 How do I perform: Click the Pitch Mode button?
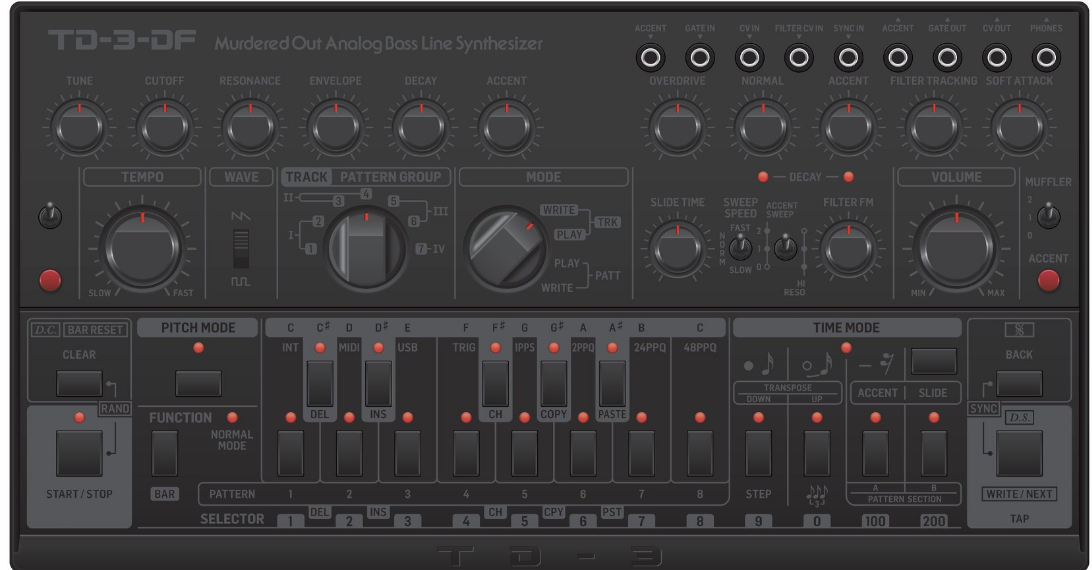pyautogui.click(x=198, y=383)
